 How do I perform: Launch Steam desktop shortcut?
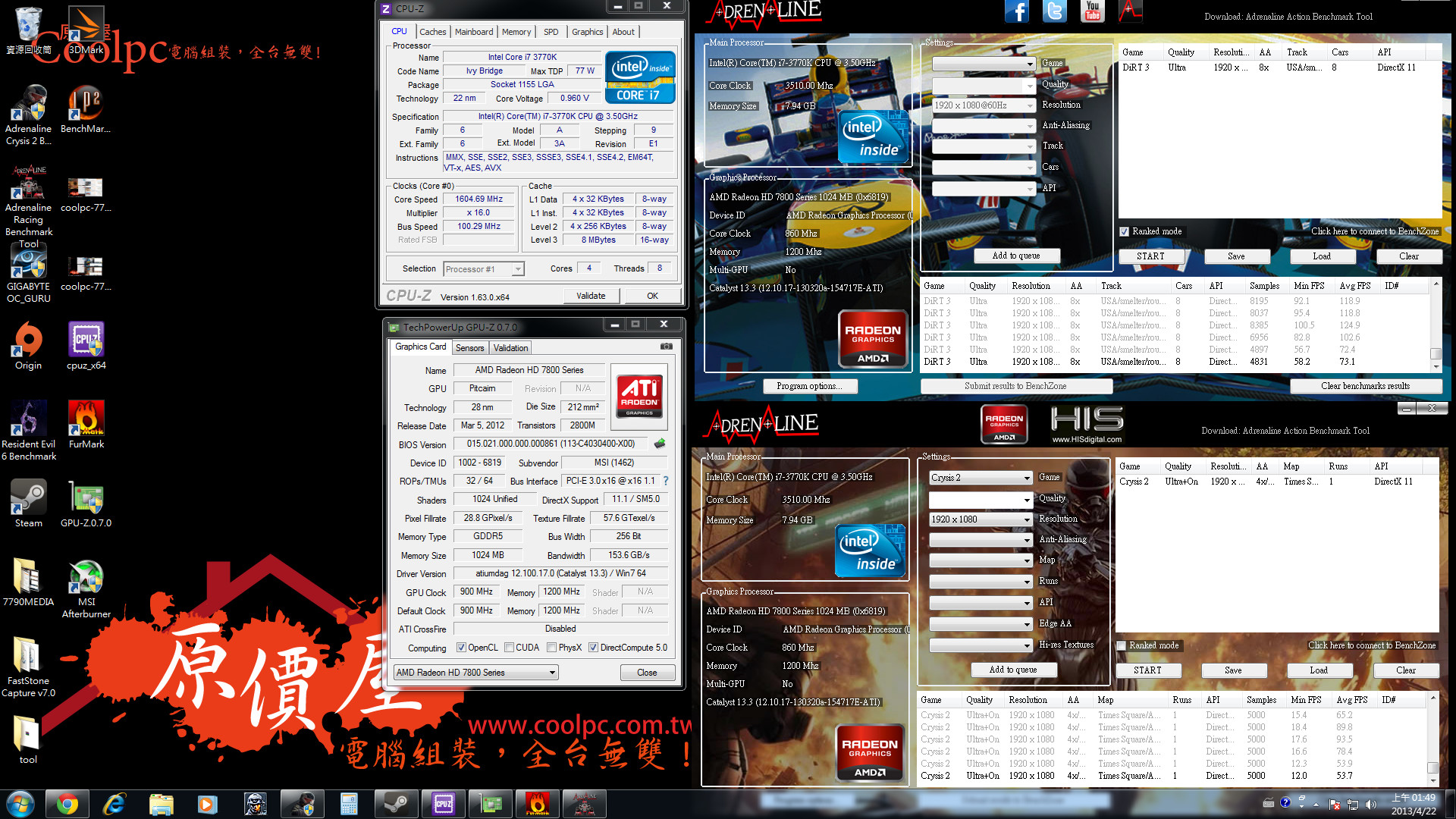click(x=28, y=504)
